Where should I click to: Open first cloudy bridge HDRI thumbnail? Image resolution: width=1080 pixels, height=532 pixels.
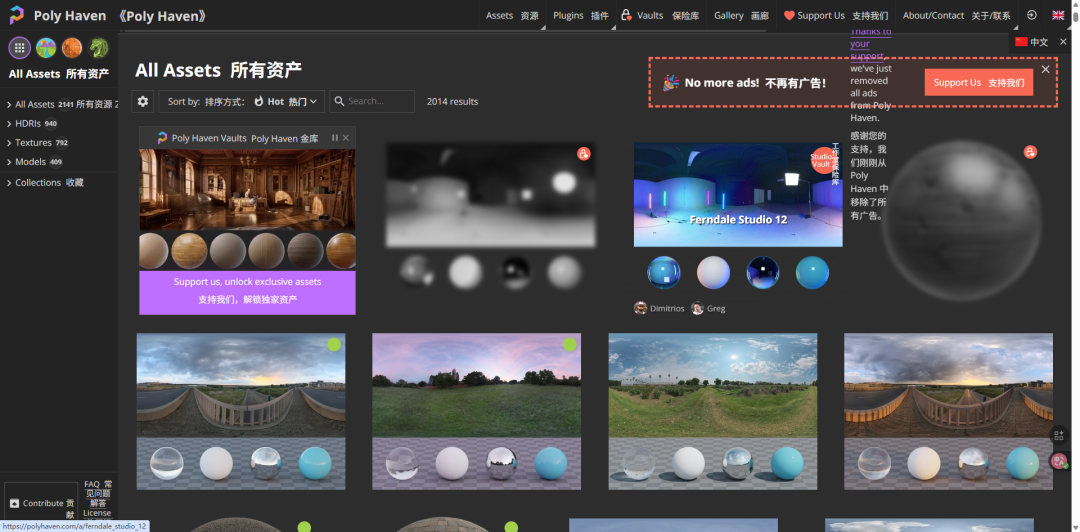pos(241,411)
